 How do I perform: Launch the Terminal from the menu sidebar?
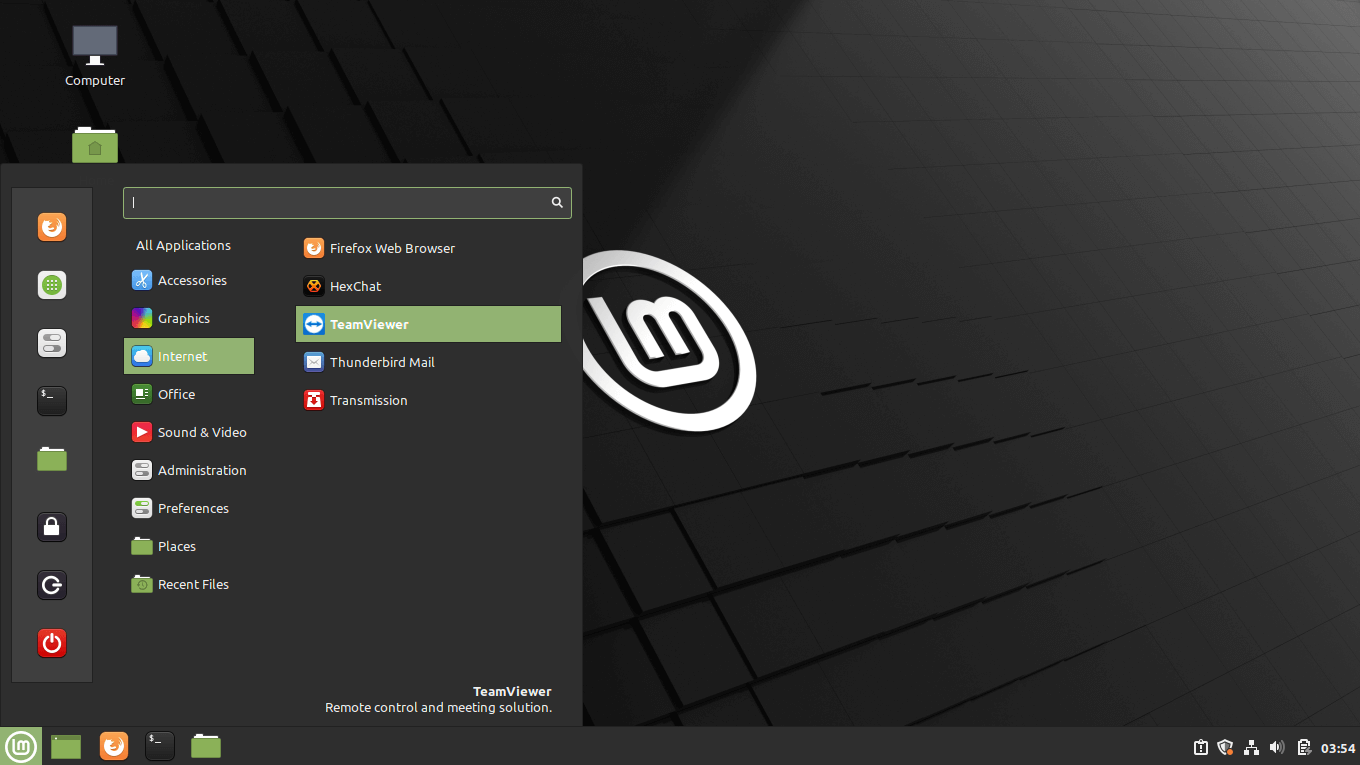pos(51,401)
